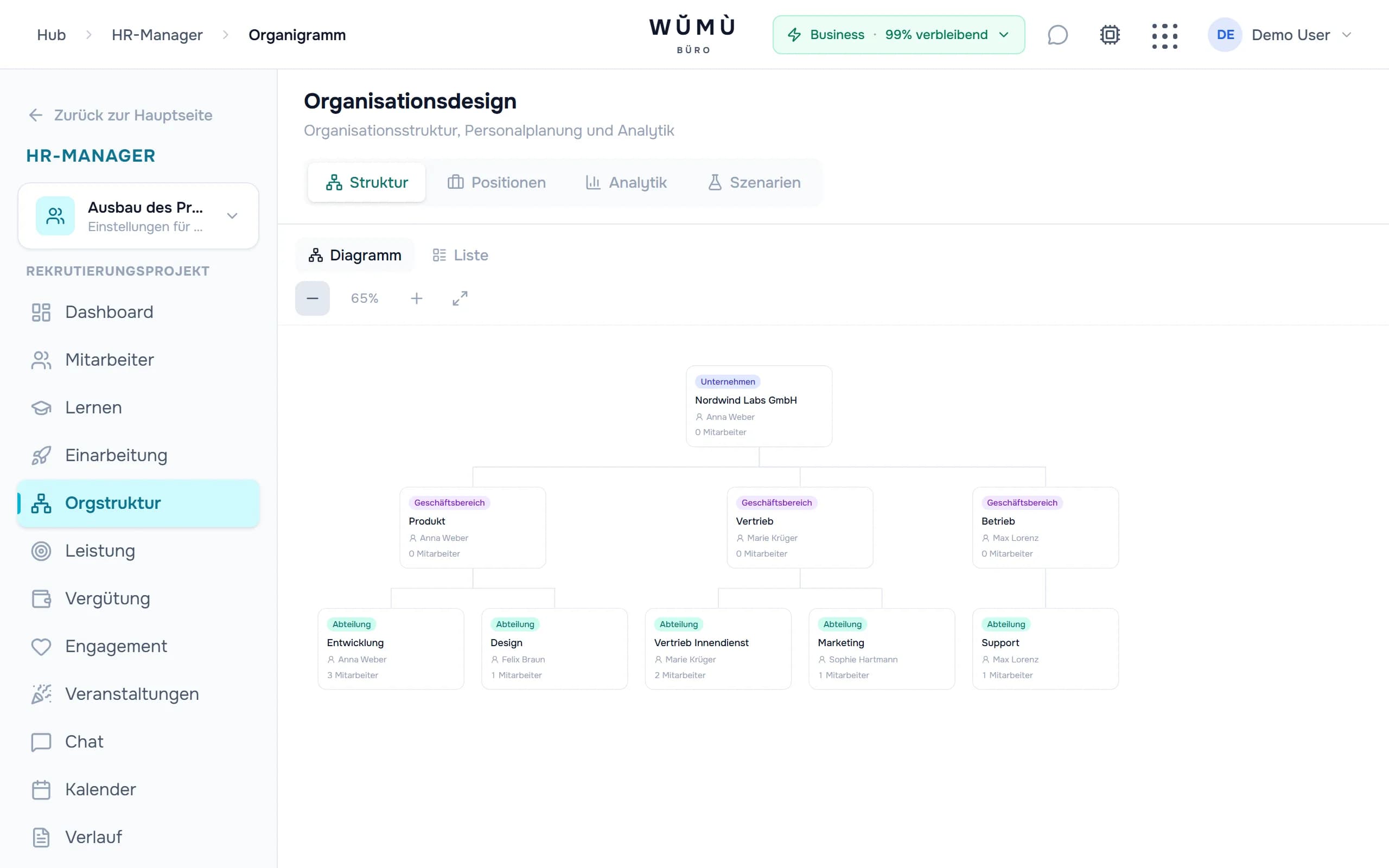Click the WÜMÙ Büro logo
The height and width of the screenshot is (868, 1389).
coord(693,35)
